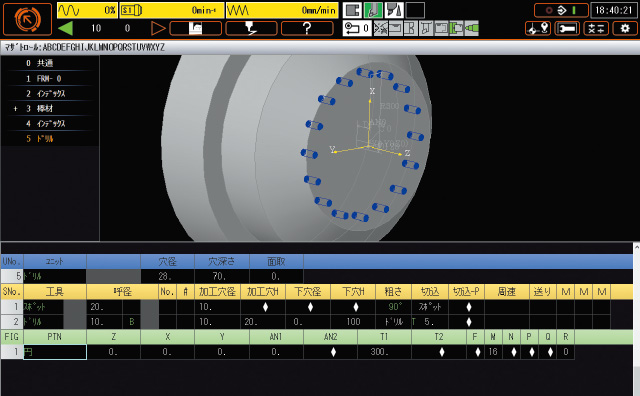640x396 pixels.
Task: Toggle the key lock indicator showing 0
Action: coord(357,29)
